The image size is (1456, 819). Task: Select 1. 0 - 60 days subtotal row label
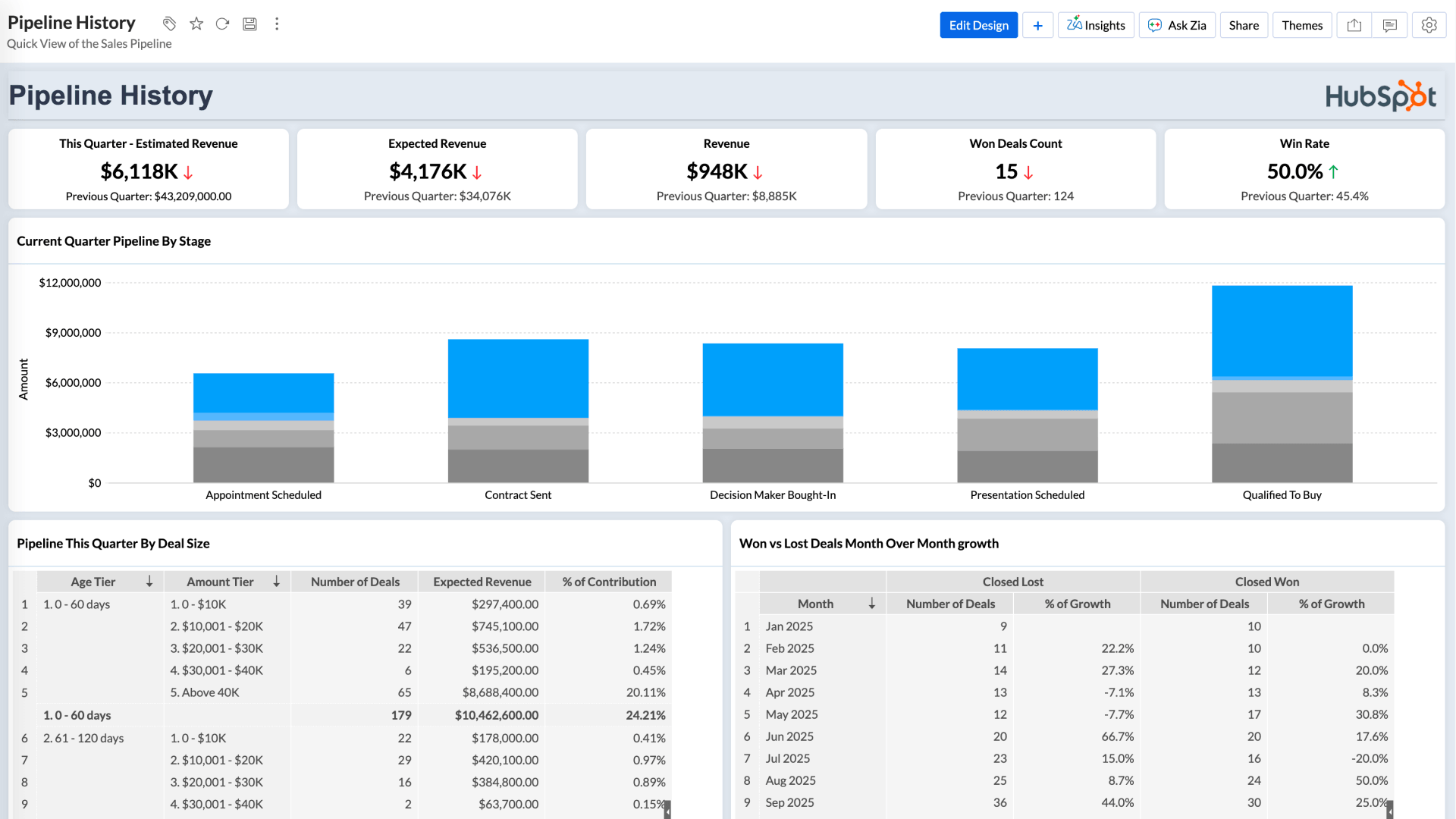(77, 715)
